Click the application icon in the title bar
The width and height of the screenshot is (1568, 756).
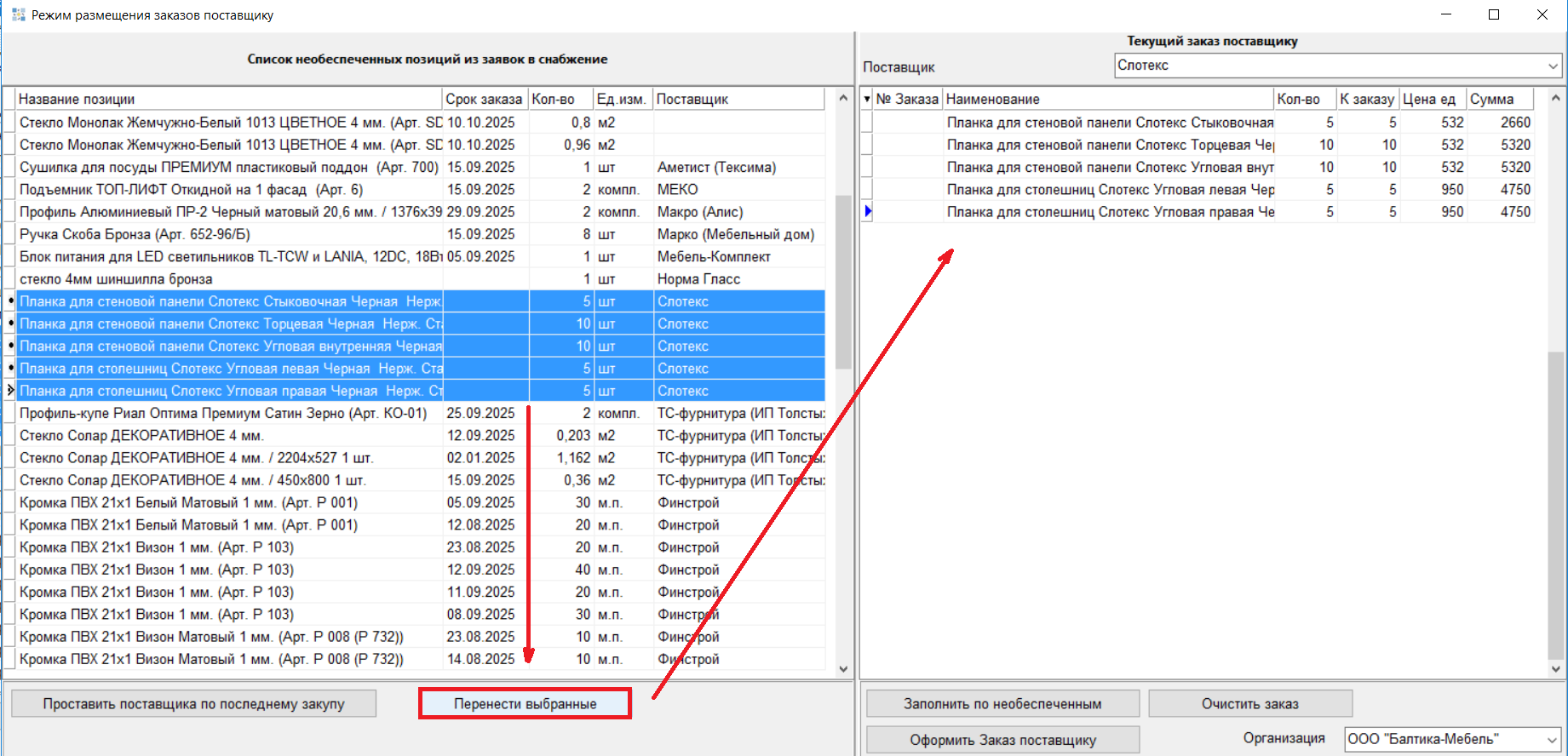(18, 14)
